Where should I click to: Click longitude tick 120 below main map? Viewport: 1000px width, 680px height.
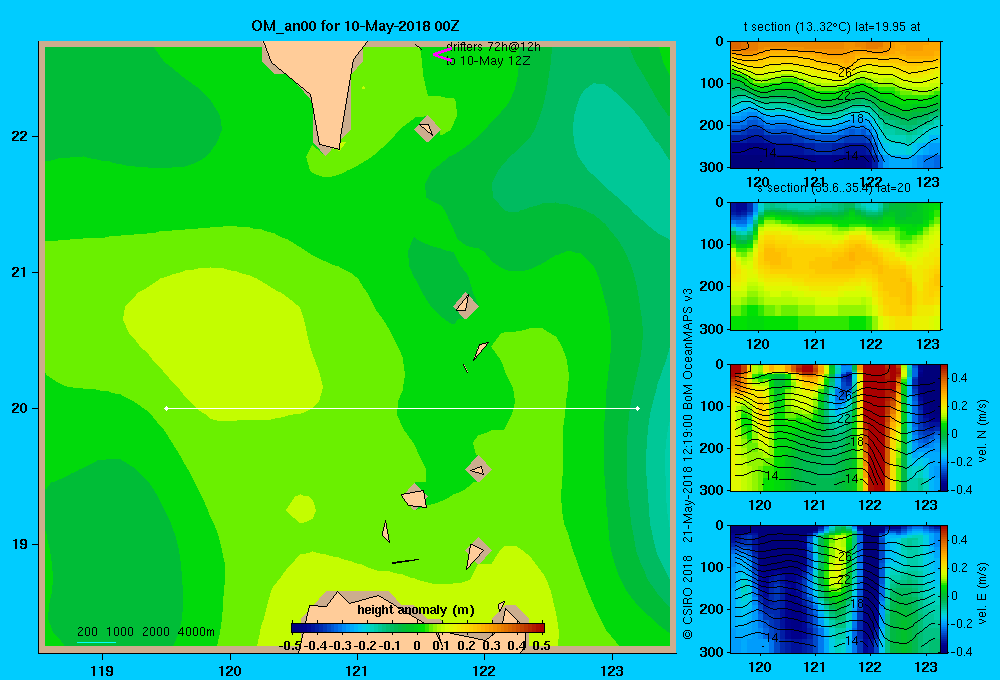[x=230, y=670]
